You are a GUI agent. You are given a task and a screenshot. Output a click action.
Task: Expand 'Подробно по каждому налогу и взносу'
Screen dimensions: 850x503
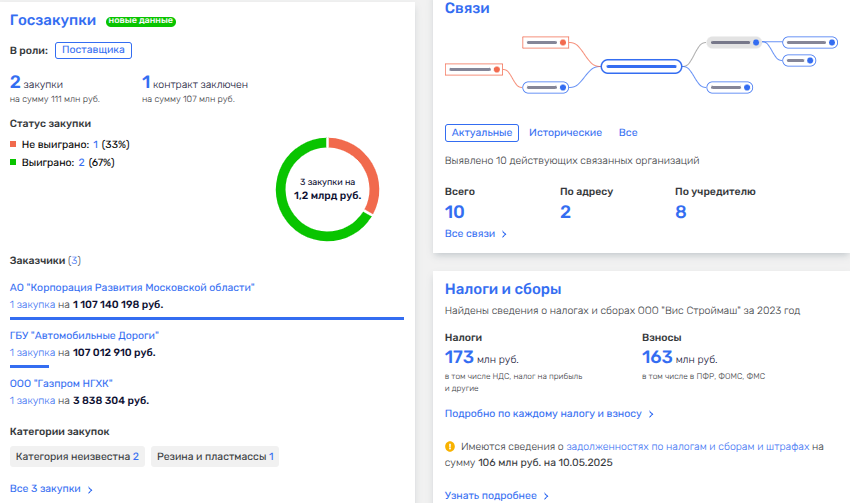pyautogui.click(x=549, y=413)
